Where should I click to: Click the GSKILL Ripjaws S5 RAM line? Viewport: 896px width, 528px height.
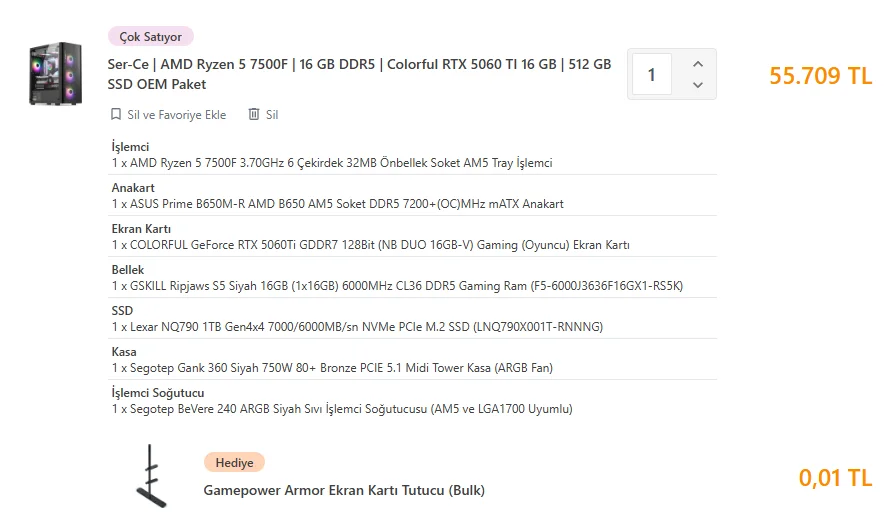(x=397, y=286)
